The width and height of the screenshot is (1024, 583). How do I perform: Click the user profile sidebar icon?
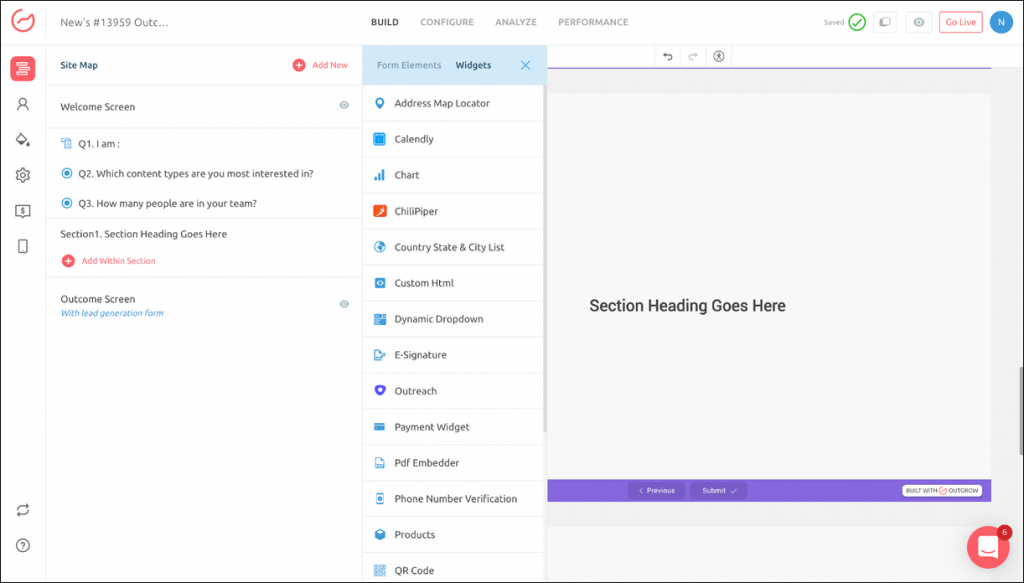tap(23, 104)
